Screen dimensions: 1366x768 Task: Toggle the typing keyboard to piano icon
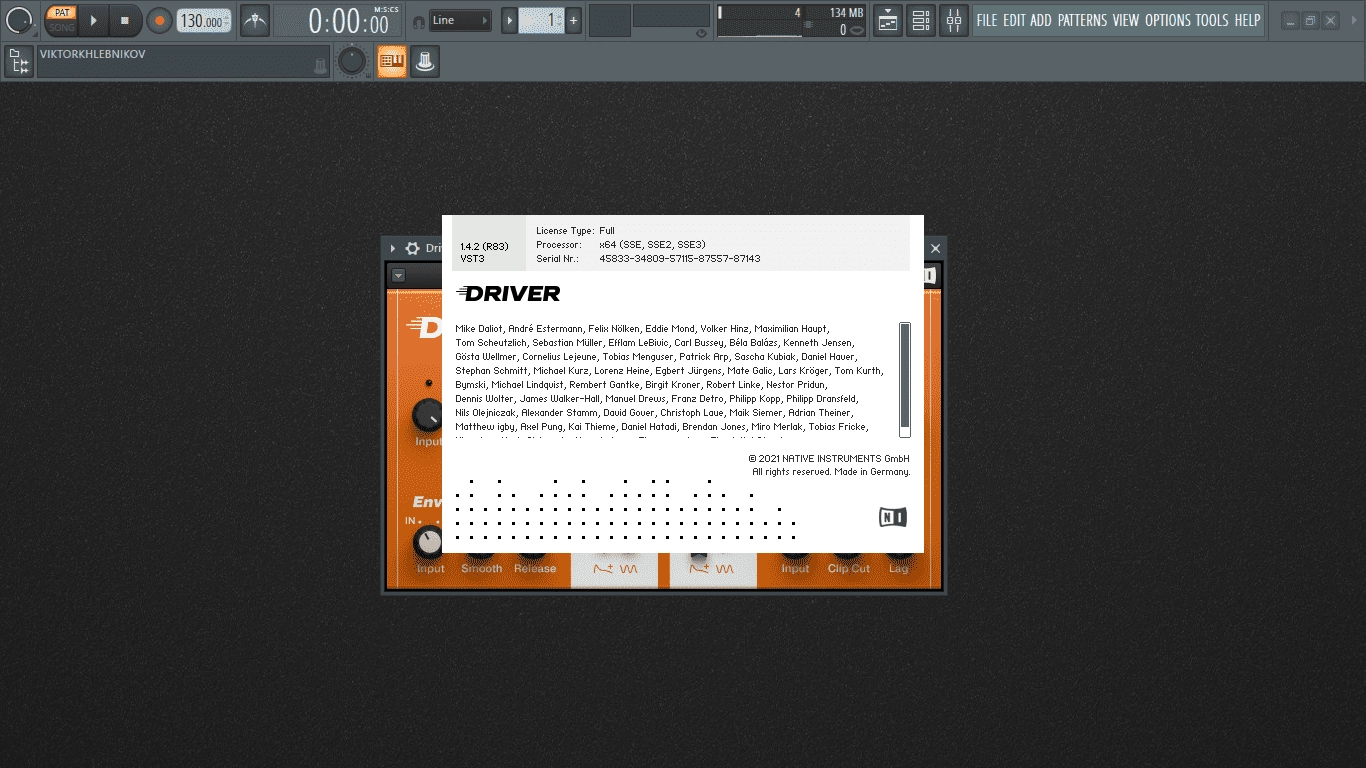click(x=392, y=62)
